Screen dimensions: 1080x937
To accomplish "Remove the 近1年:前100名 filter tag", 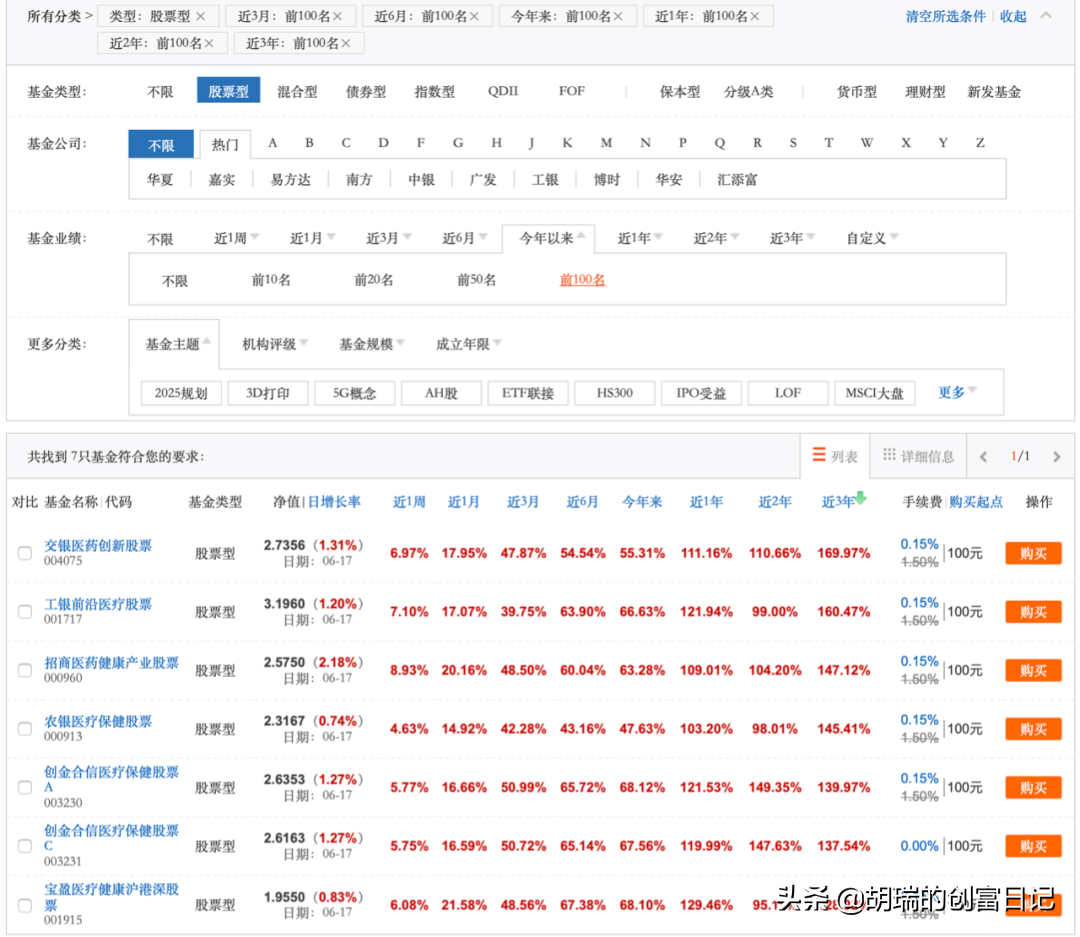I will pyautogui.click(x=755, y=16).
